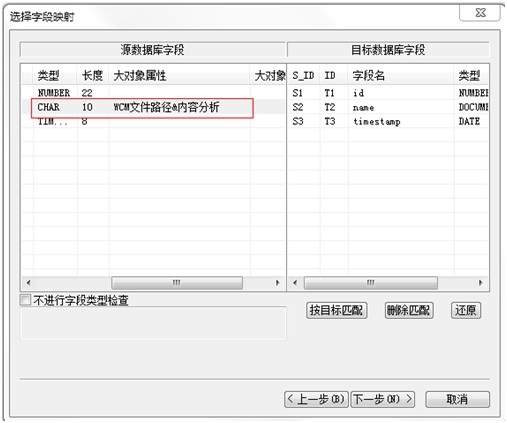Select the NUMBER source field row
The height and width of the screenshot is (423, 507).
click(x=153, y=93)
